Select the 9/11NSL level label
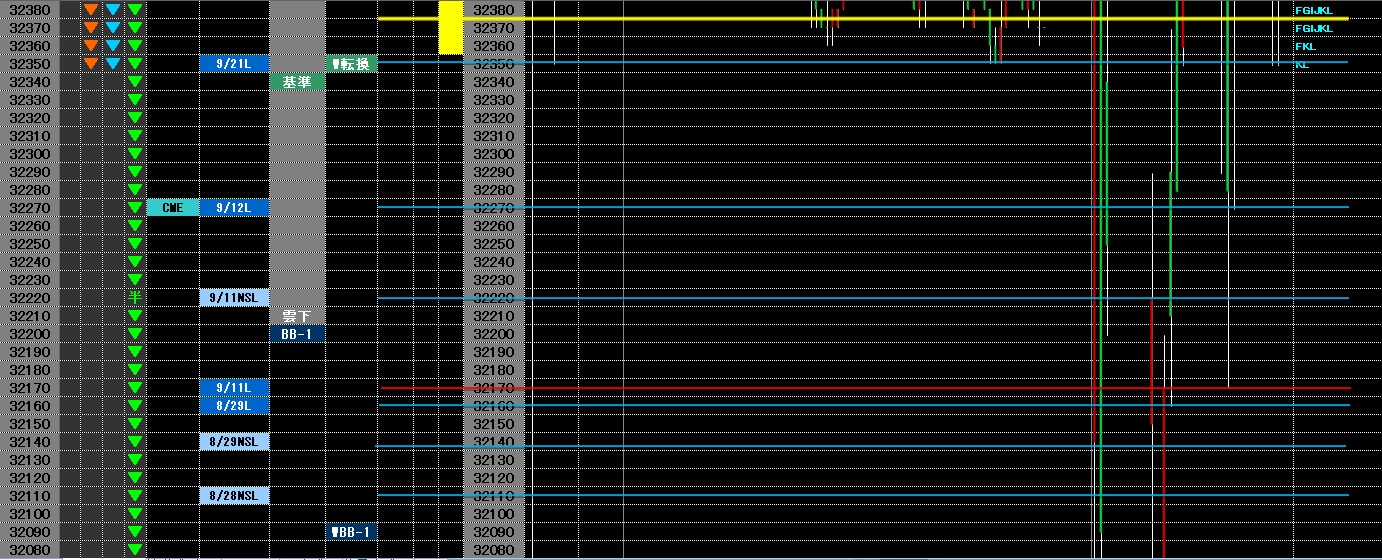1382x560 pixels. click(234, 298)
